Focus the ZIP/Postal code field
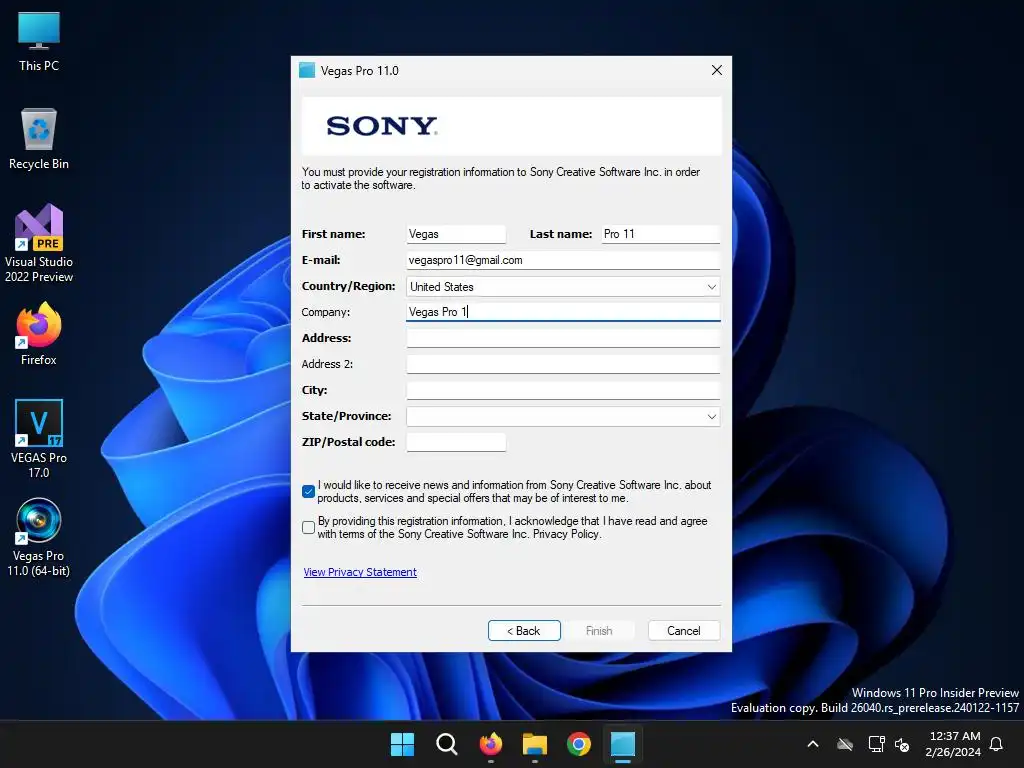 tap(456, 442)
